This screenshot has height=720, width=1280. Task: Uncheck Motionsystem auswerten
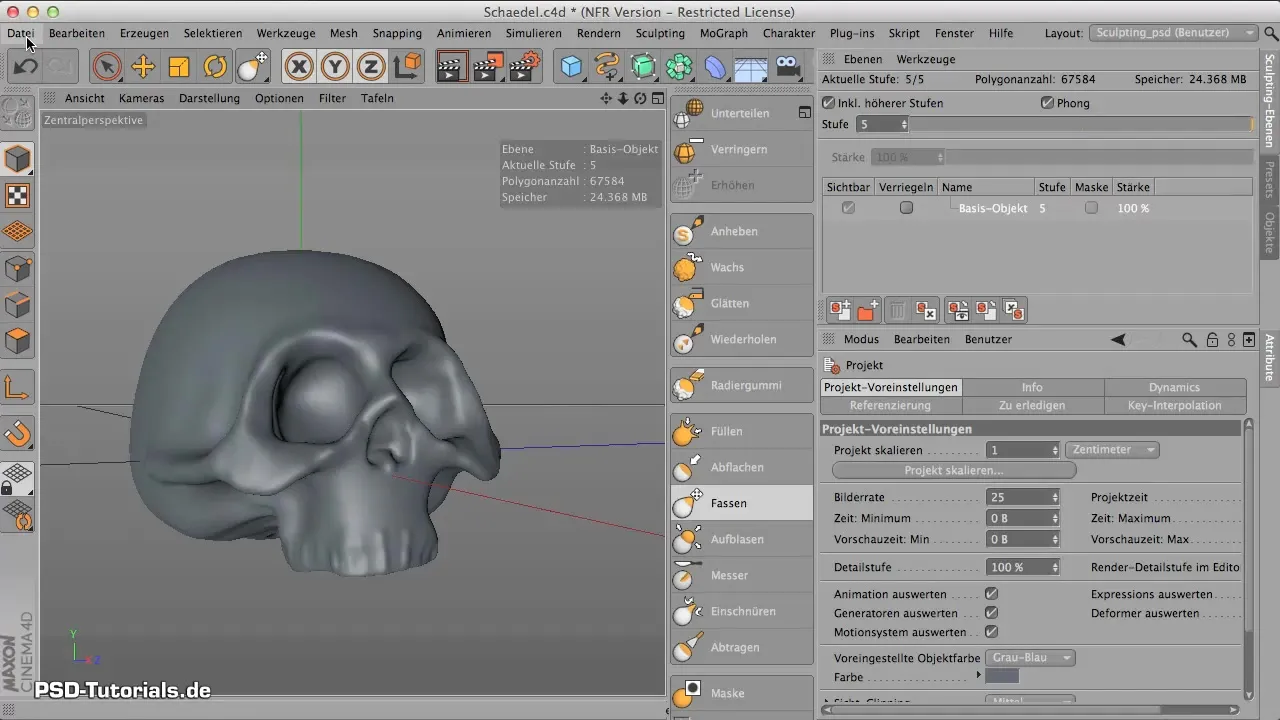point(992,632)
